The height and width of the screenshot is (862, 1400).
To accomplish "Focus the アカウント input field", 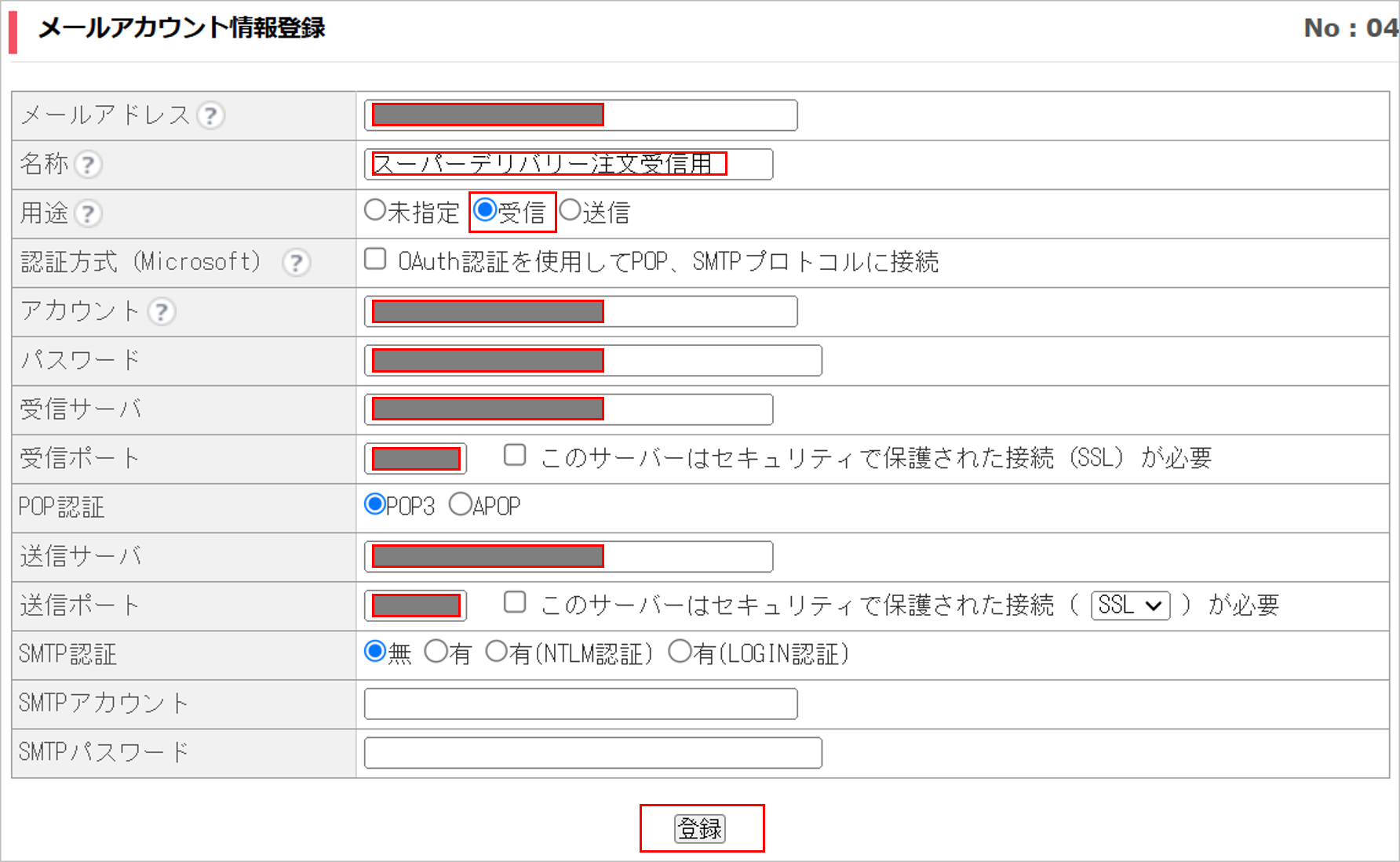I will tap(581, 311).
